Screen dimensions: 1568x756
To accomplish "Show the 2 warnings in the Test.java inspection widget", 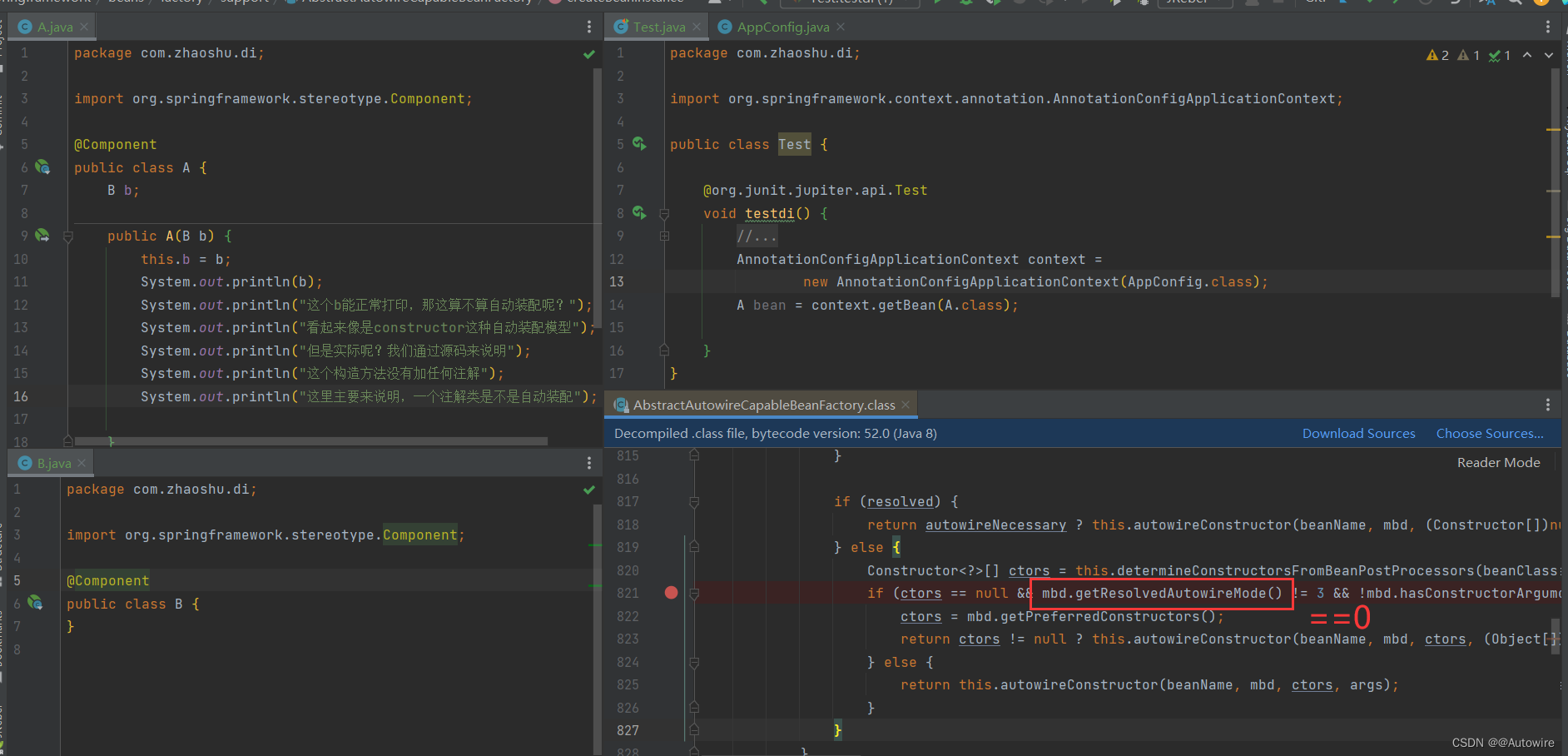I will click(1437, 55).
